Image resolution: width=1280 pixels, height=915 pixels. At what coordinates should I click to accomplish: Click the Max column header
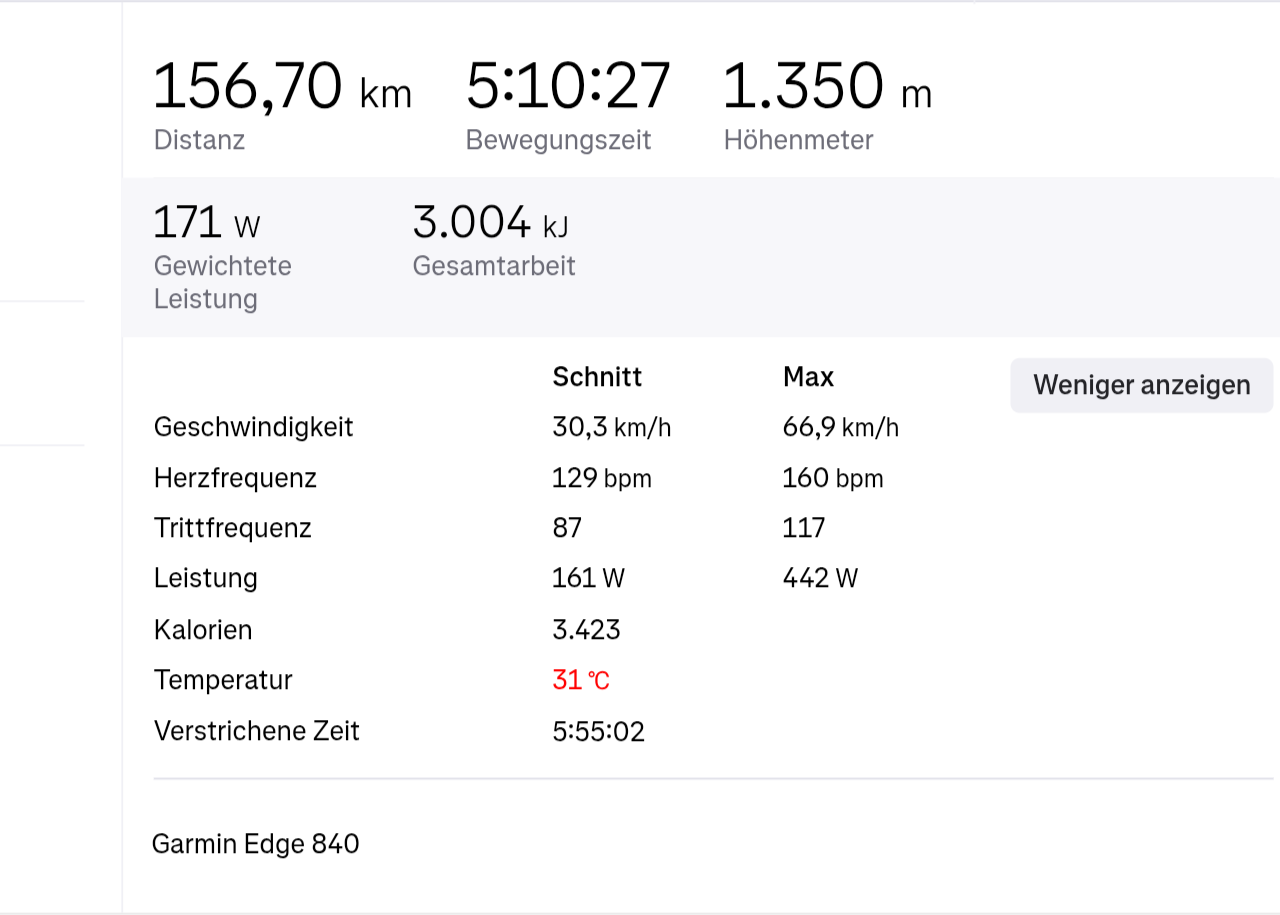pos(808,377)
